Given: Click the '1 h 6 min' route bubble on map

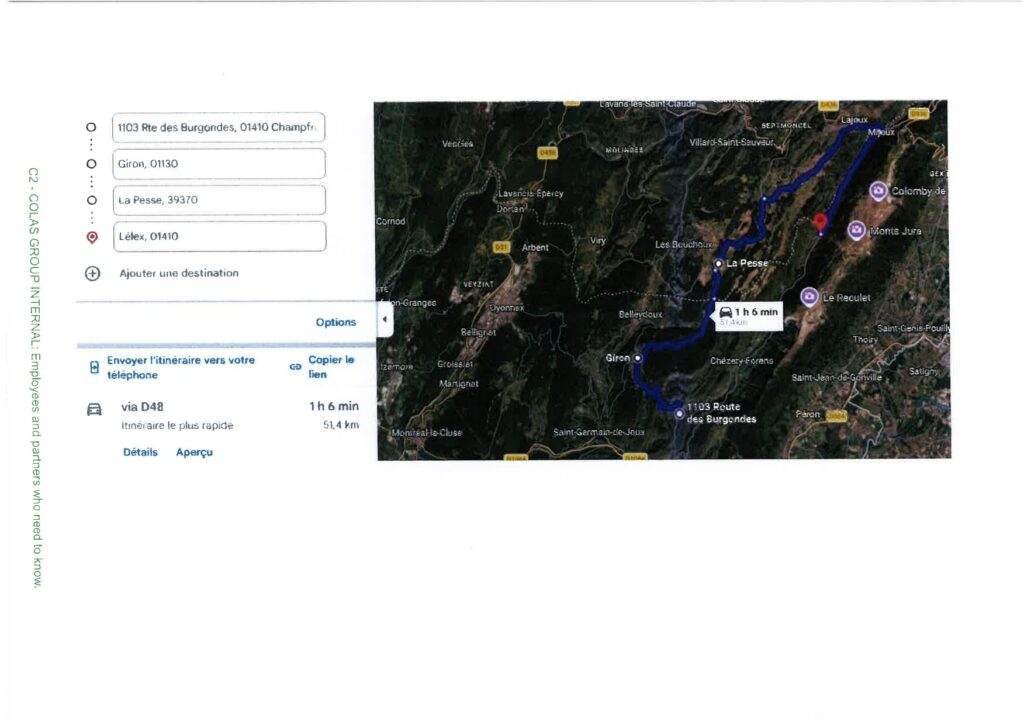Looking at the screenshot, I should tap(749, 316).
